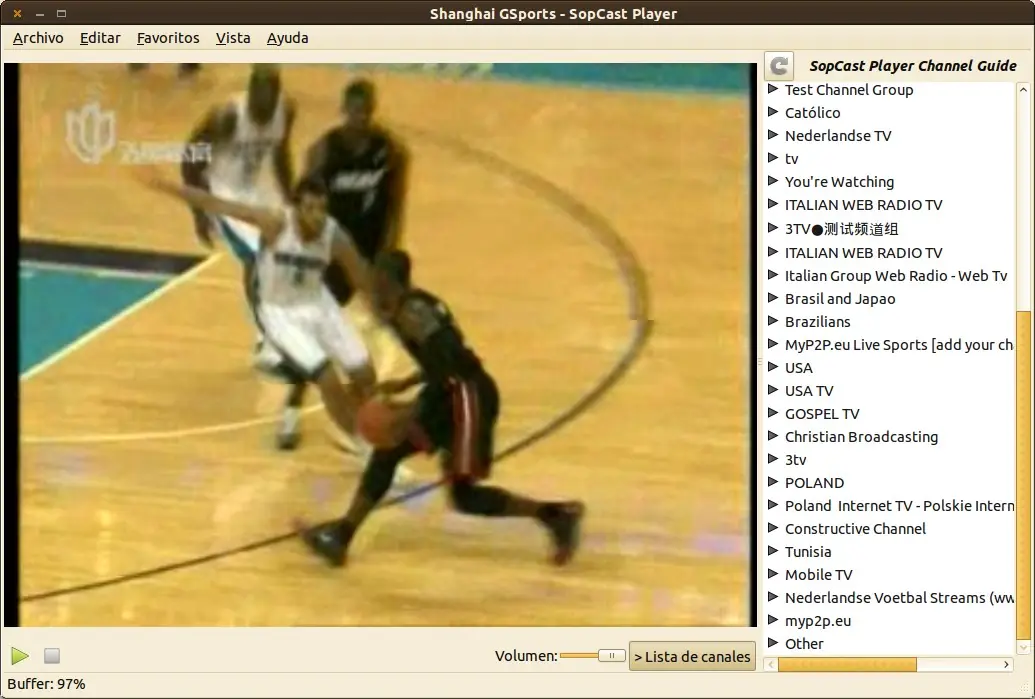Open the Favoritos menu

point(168,38)
